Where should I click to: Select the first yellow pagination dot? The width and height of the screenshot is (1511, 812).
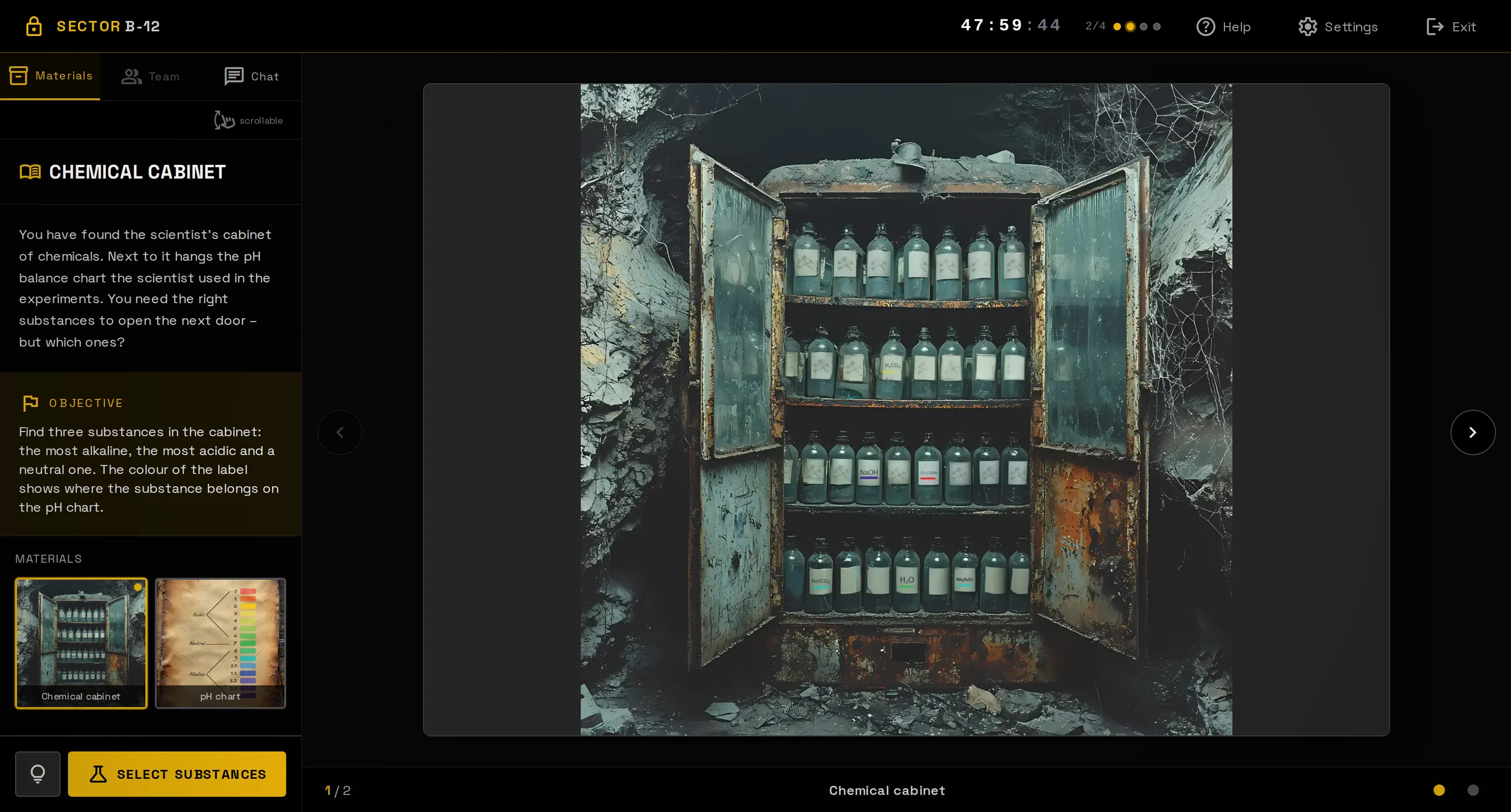coord(1439,791)
